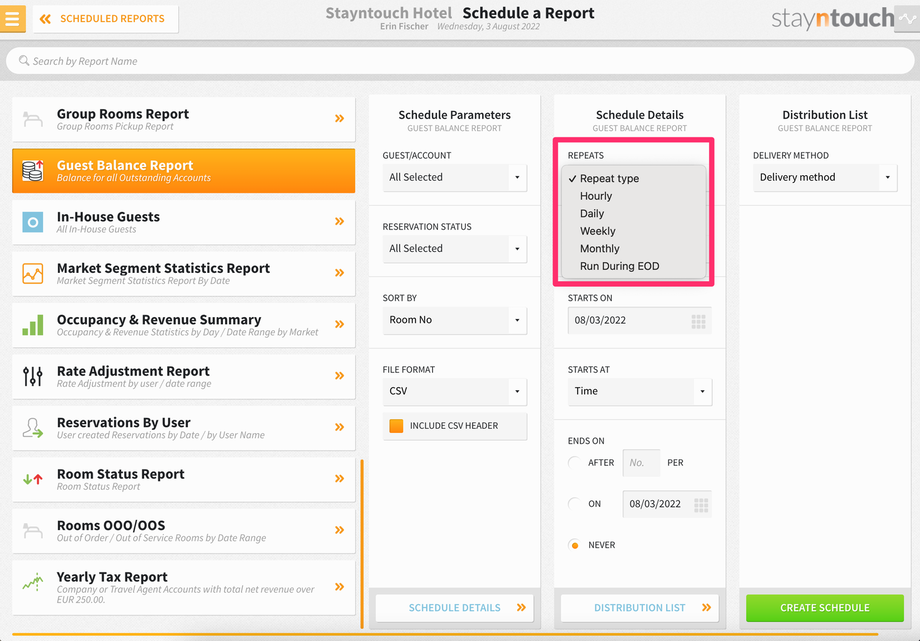Screen dimensions: 920x641
Task: Select the Guest Balance Report row
Action: [x=184, y=171]
